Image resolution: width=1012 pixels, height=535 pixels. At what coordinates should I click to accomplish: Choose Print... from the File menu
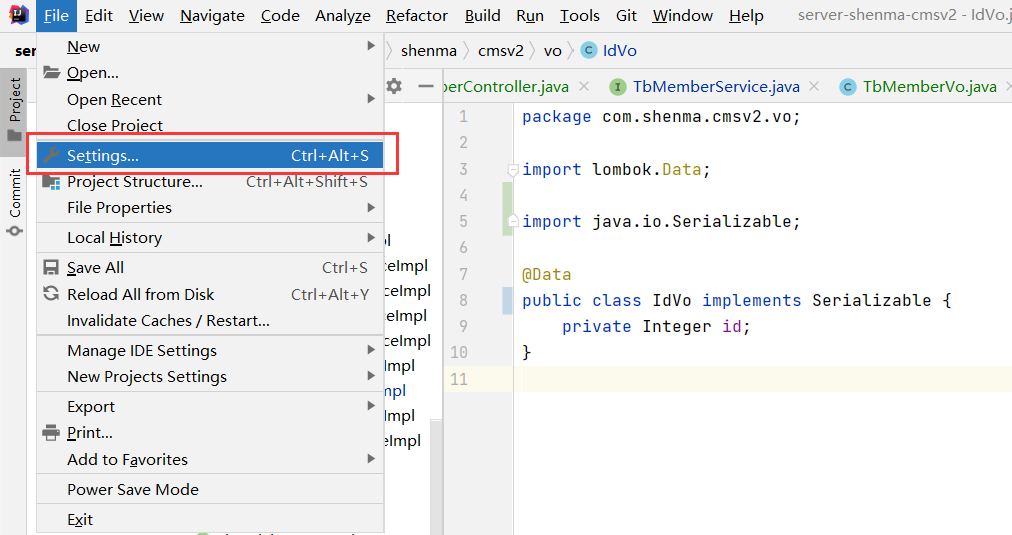tap(210, 432)
